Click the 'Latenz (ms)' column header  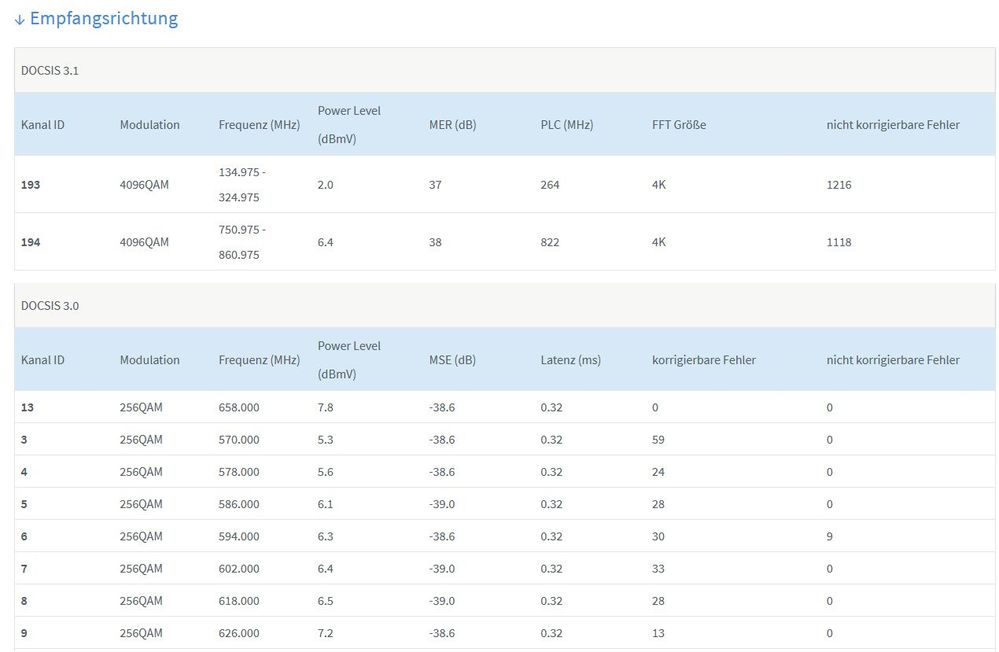(x=570, y=360)
